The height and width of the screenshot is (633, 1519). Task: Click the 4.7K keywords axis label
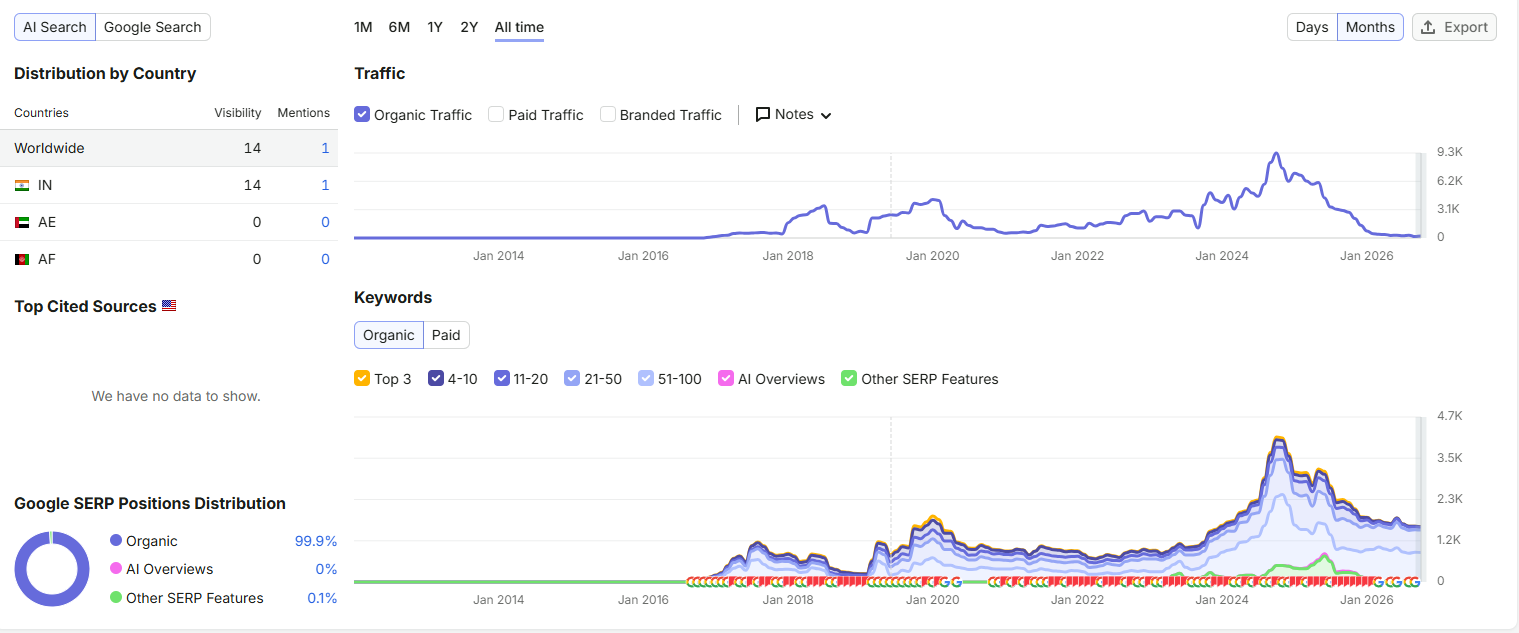click(x=1449, y=415)
